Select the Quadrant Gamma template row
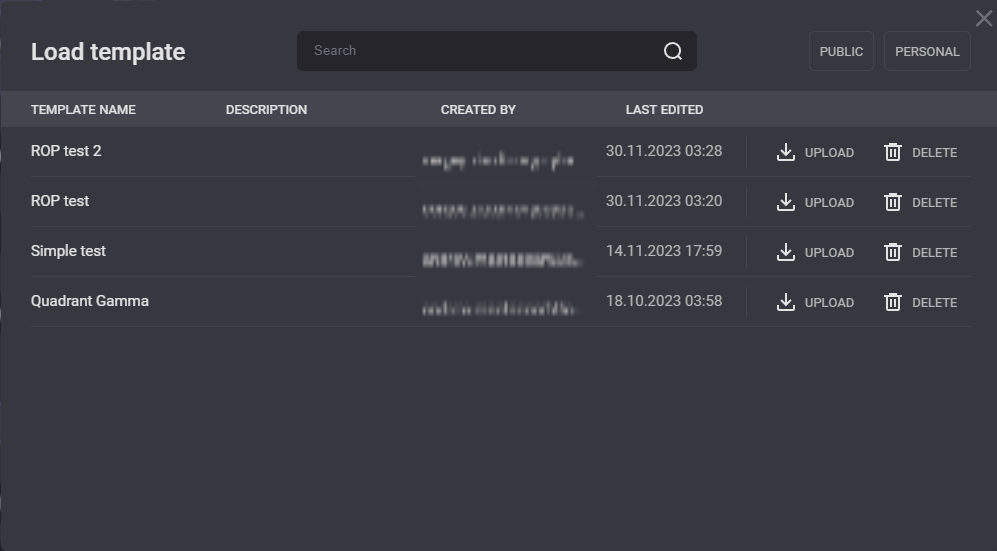Screen dimensions: 997x551 pos(90,301)
